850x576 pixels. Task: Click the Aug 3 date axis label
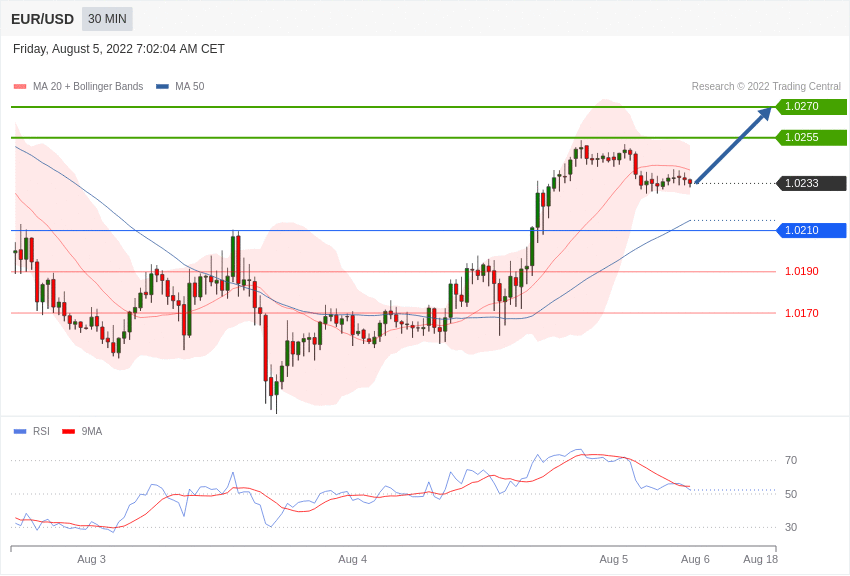(x=91, y=559)
